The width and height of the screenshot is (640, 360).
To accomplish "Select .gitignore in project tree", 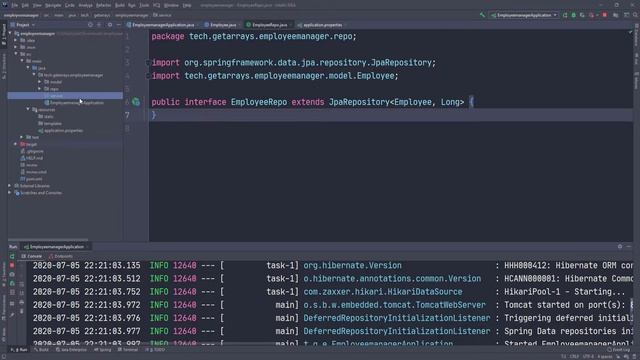I will (x=32, y=151).
